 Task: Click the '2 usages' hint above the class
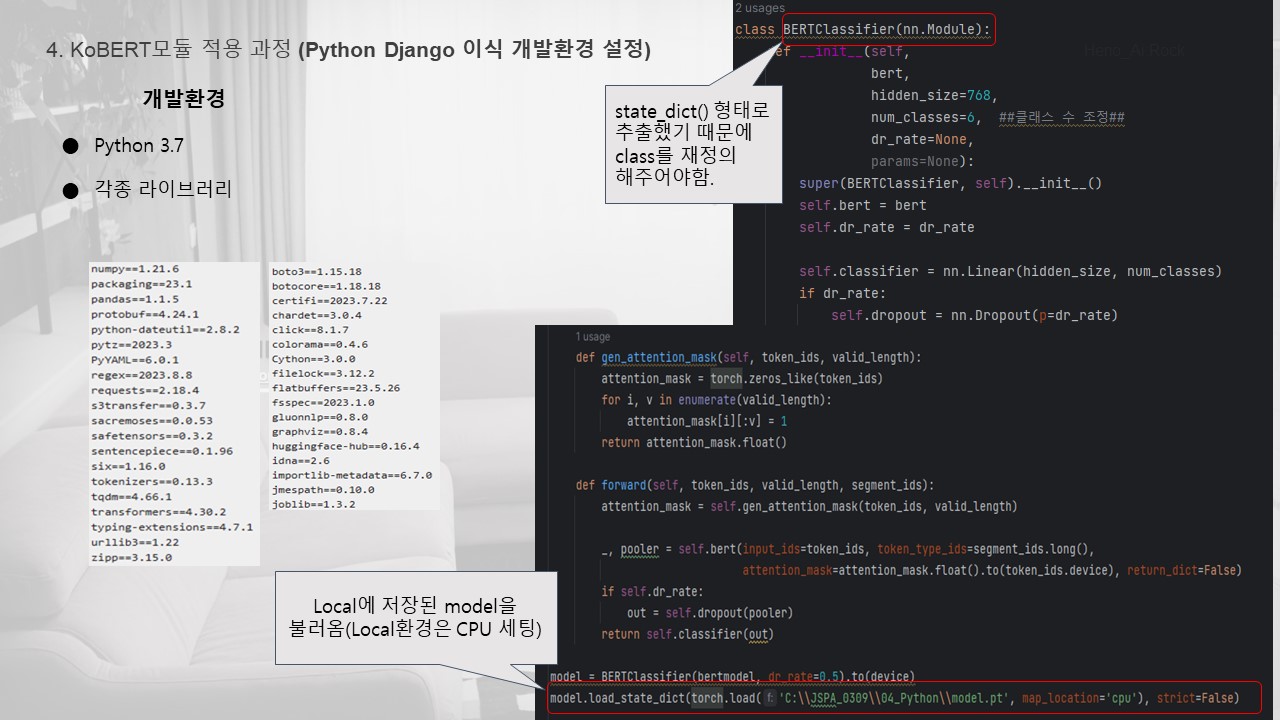coord(760,8)
